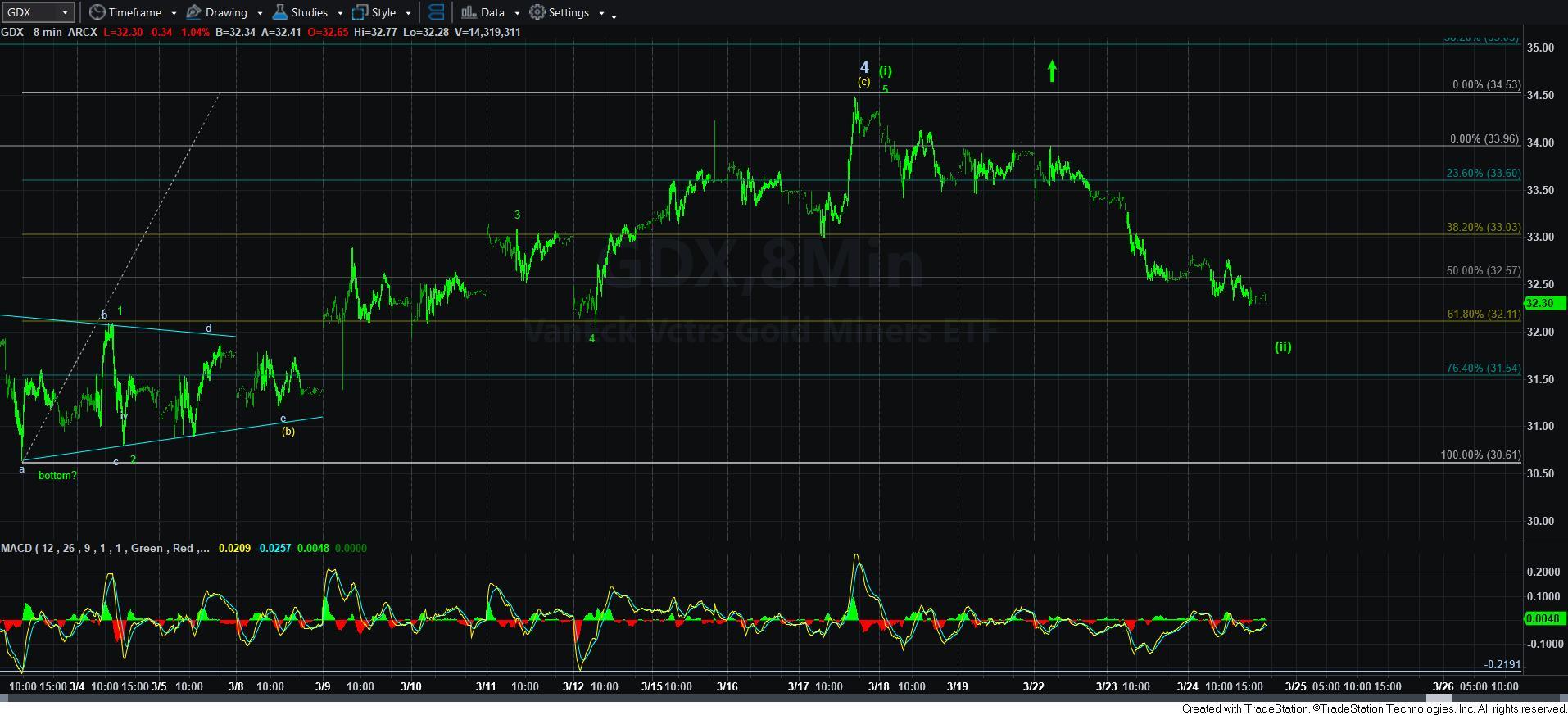Screen dimensions: 1568x715
Task: Click the Style icon
Action: coord(360,12)
